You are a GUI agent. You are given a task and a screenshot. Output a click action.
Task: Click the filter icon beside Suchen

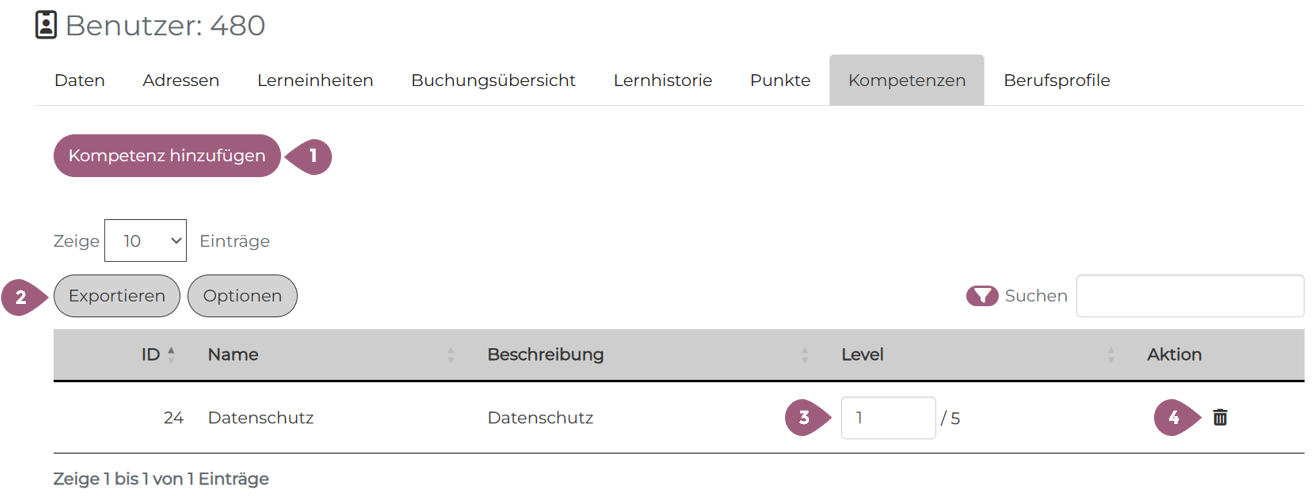coord(982,296)
